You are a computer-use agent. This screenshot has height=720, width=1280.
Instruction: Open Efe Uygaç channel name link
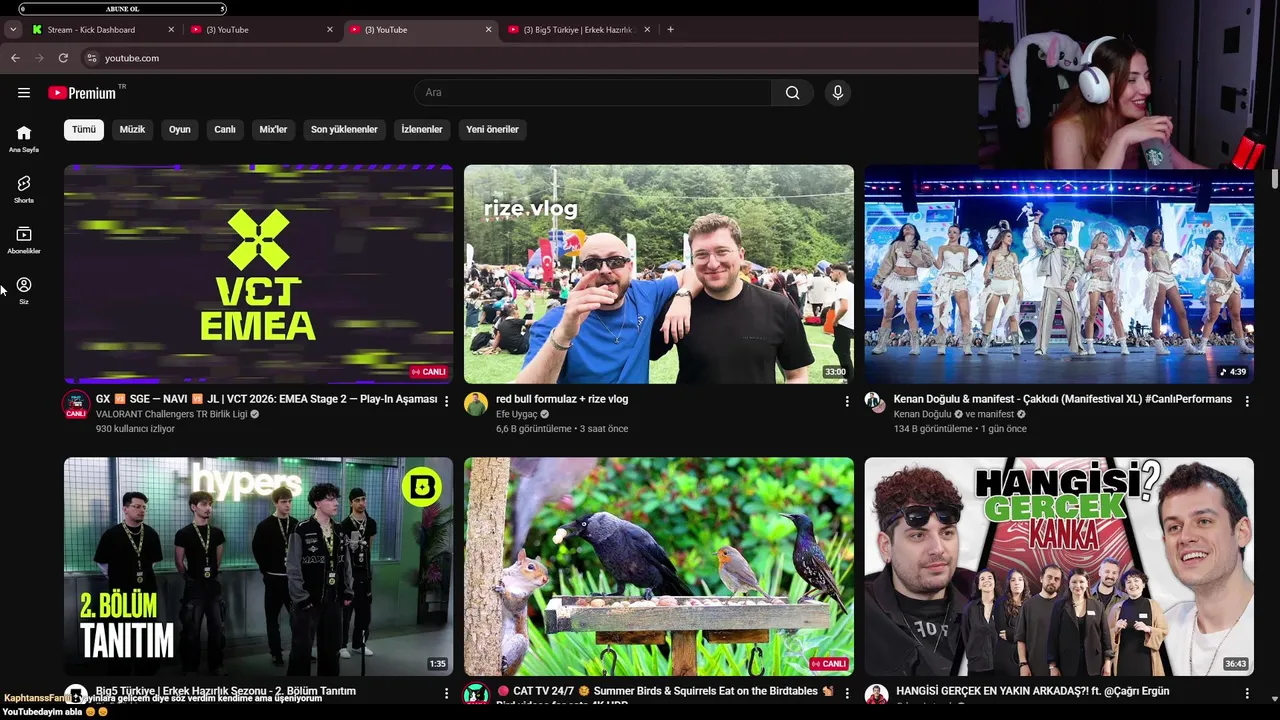517,414
